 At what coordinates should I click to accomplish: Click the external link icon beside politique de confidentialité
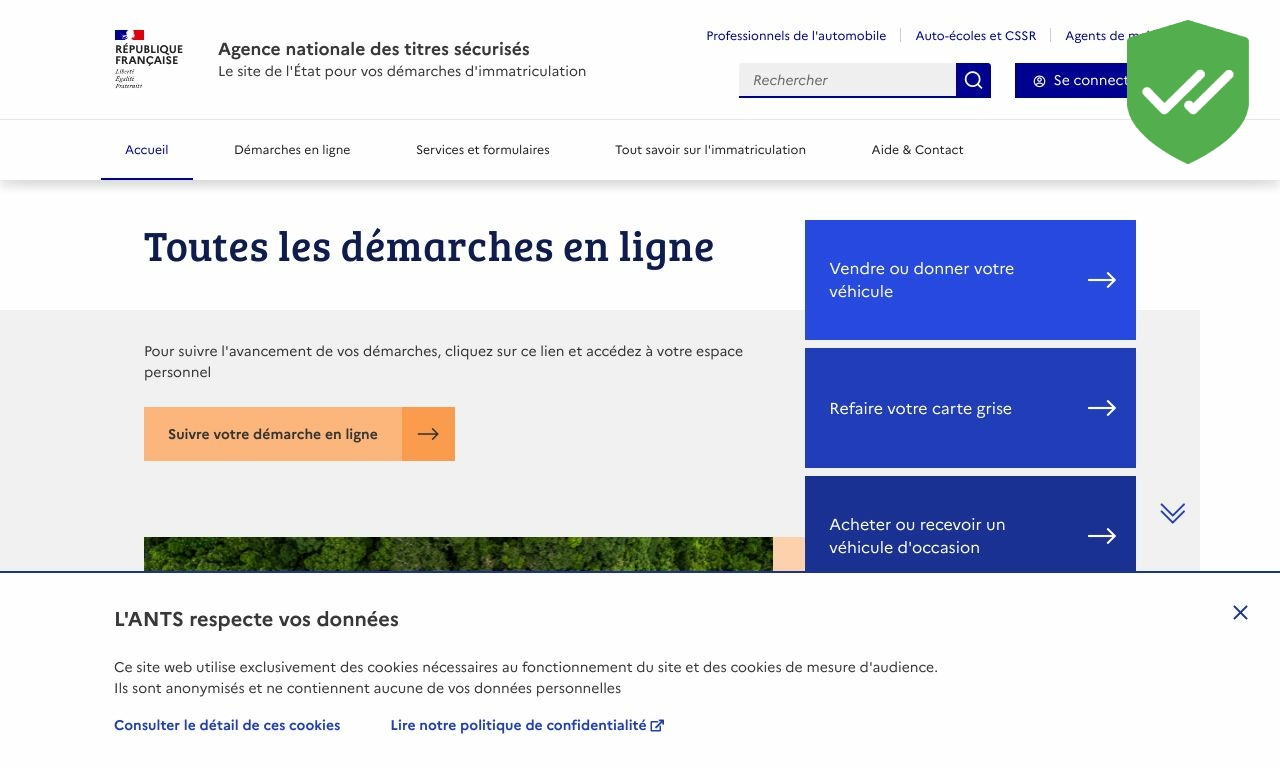(x=657, y=725)
